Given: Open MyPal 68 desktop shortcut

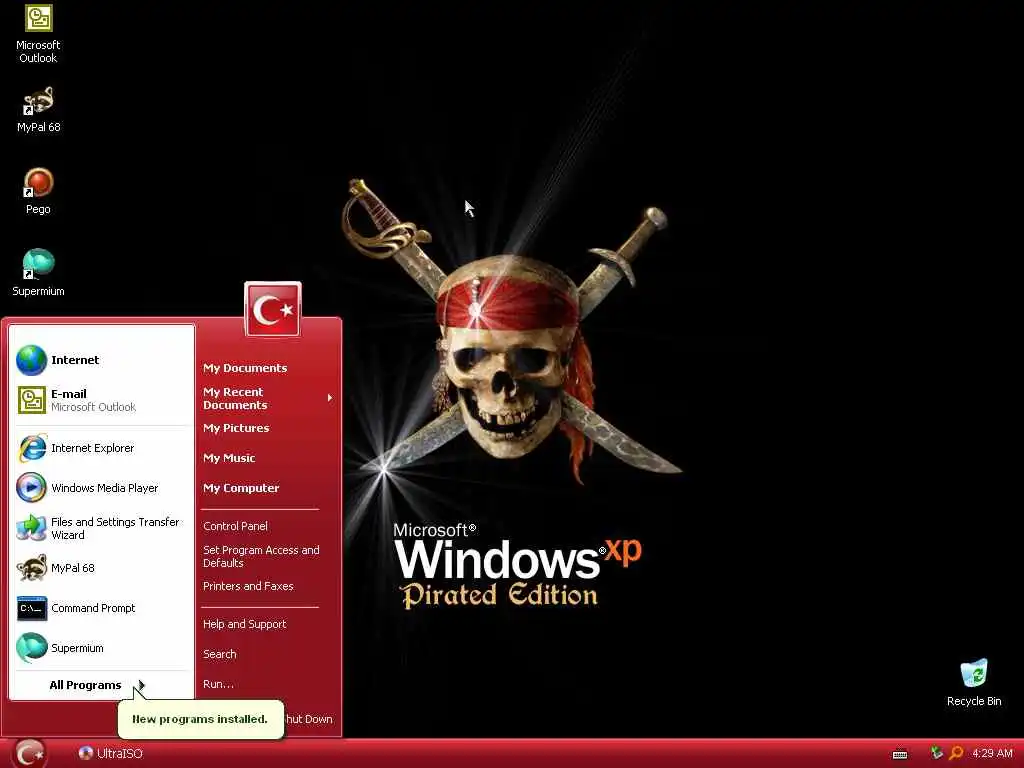Looking at the screenshot, I should pos(39,110).
